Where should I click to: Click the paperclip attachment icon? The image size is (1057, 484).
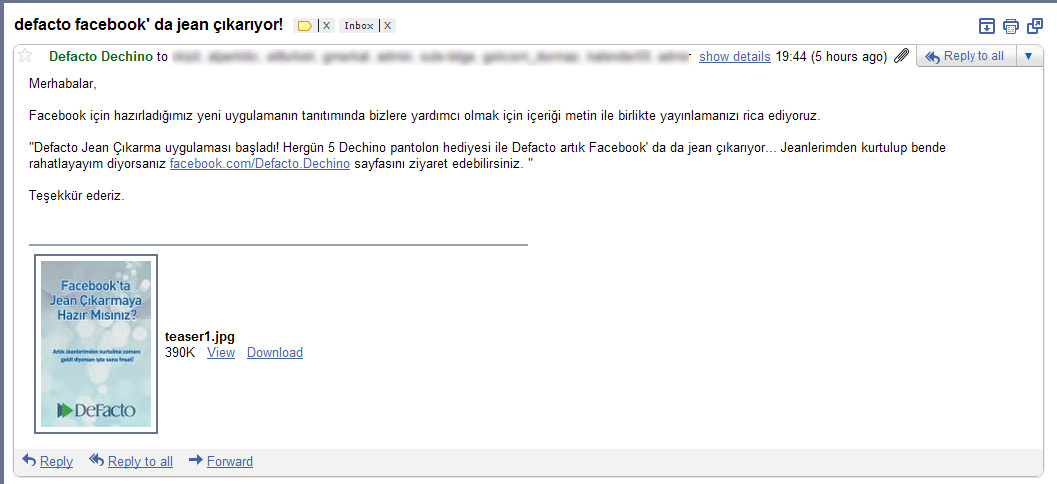click(901, 57)
